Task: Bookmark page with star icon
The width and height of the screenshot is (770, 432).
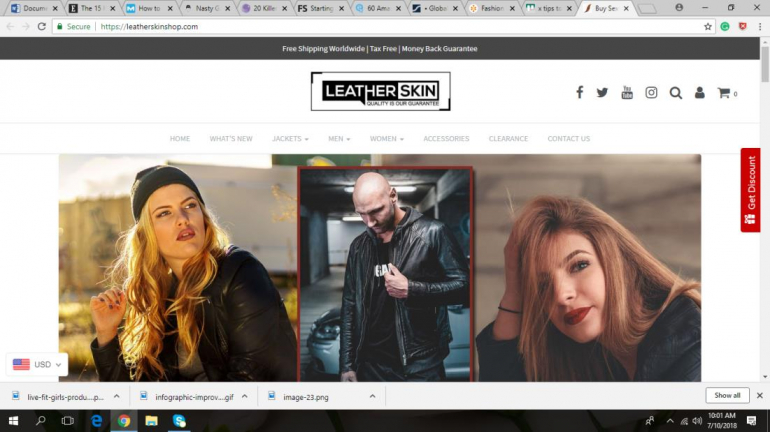Action: tap(708, 26)
